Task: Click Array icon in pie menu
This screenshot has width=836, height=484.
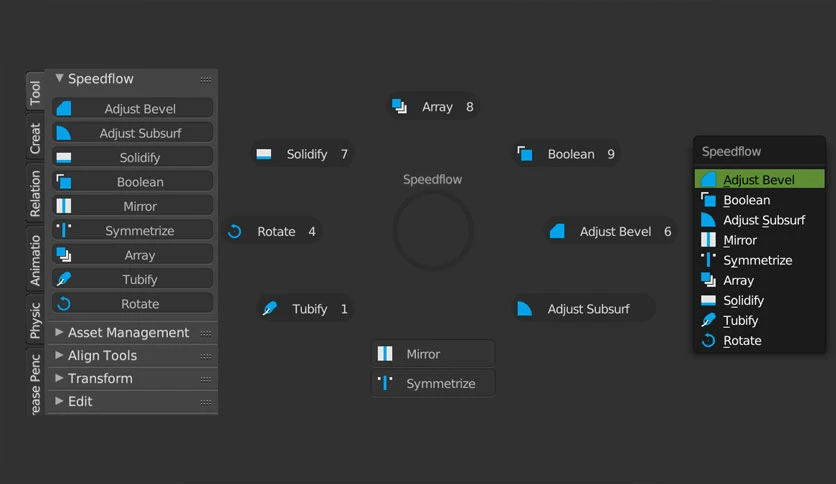Action: 399,107
